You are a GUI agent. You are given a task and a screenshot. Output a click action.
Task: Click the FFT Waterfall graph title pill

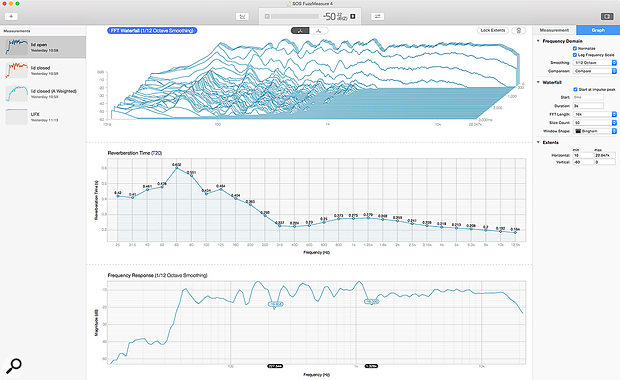[152, 30]
